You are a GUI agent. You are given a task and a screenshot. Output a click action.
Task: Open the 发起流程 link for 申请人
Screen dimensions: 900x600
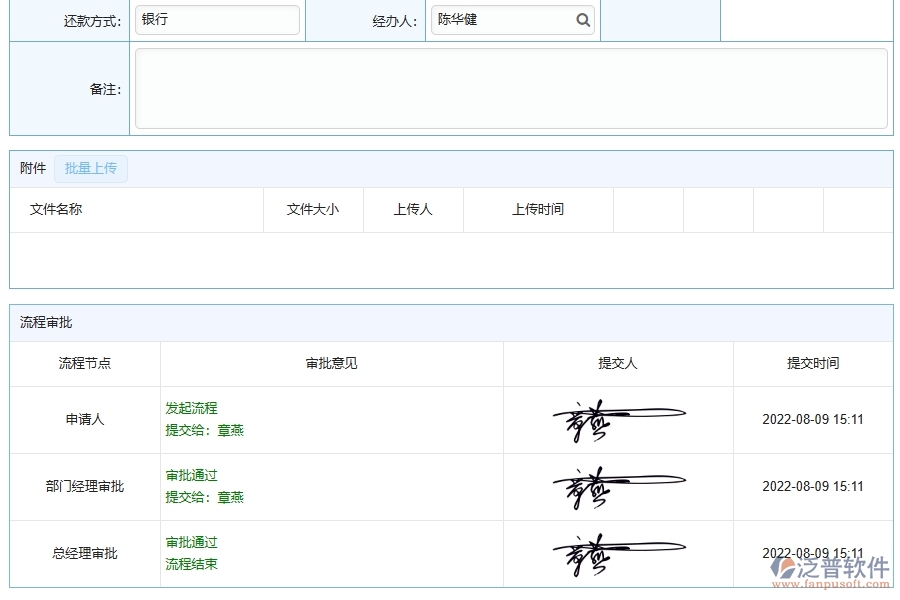coord(190,408)
